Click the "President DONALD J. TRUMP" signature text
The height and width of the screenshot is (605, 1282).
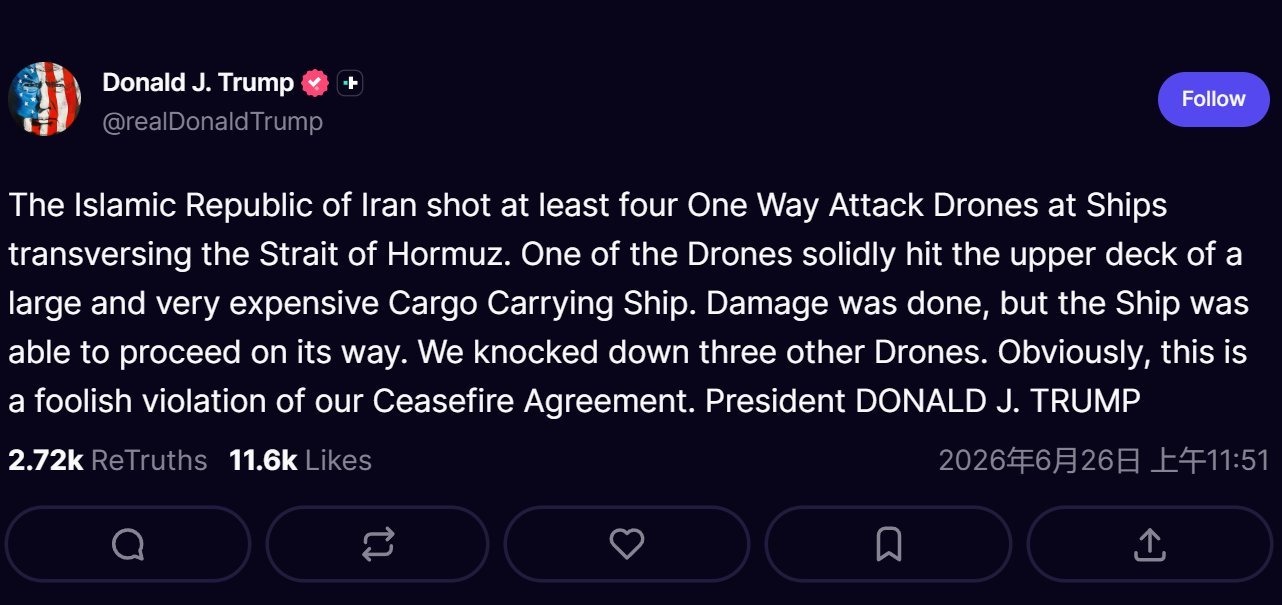[923, 401]
